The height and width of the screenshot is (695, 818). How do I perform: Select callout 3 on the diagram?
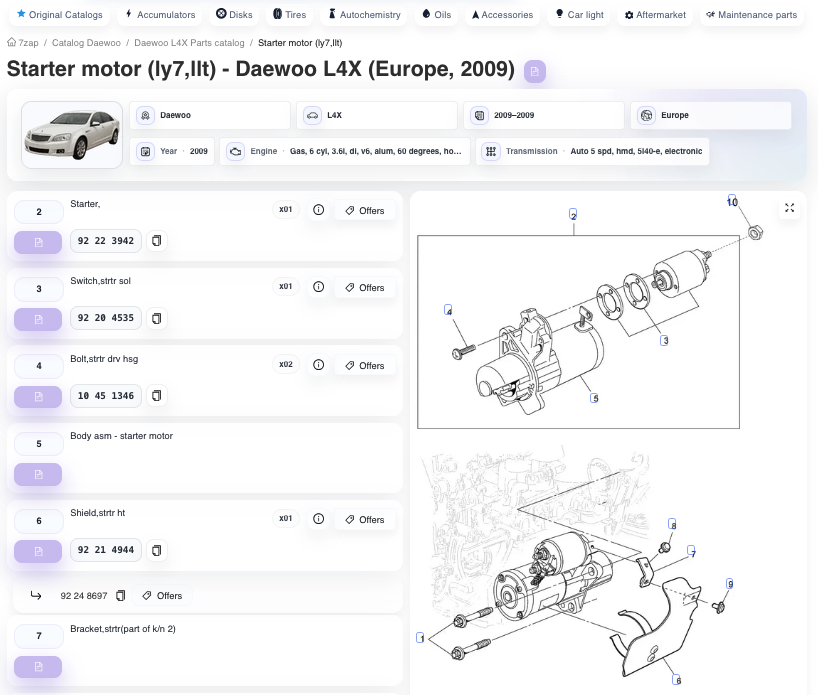[665, 340]
